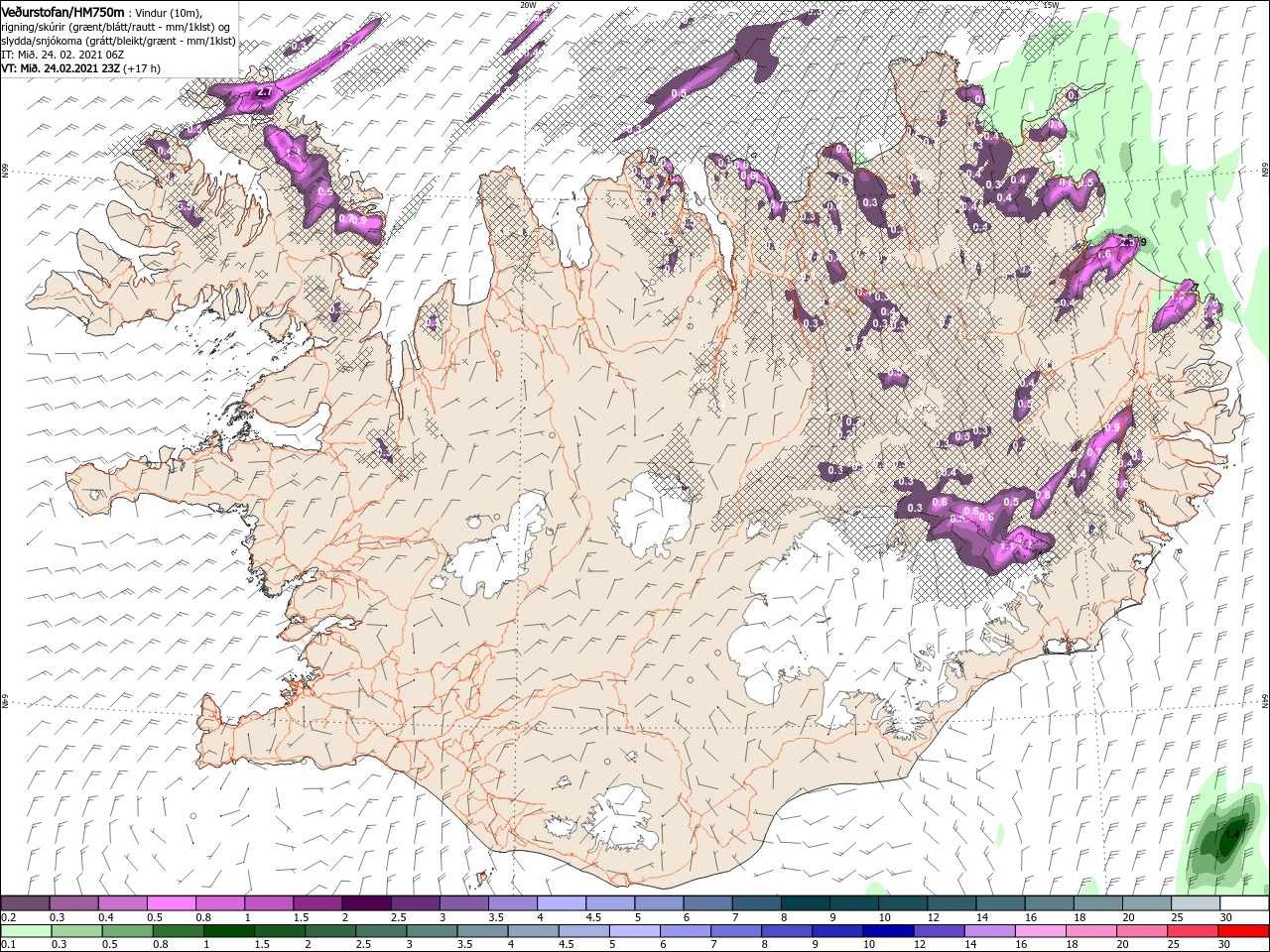This screenshot has width=1270, height=952.
Task: Pick snow scale swatch between 25 and 30
Action: 1196,902
